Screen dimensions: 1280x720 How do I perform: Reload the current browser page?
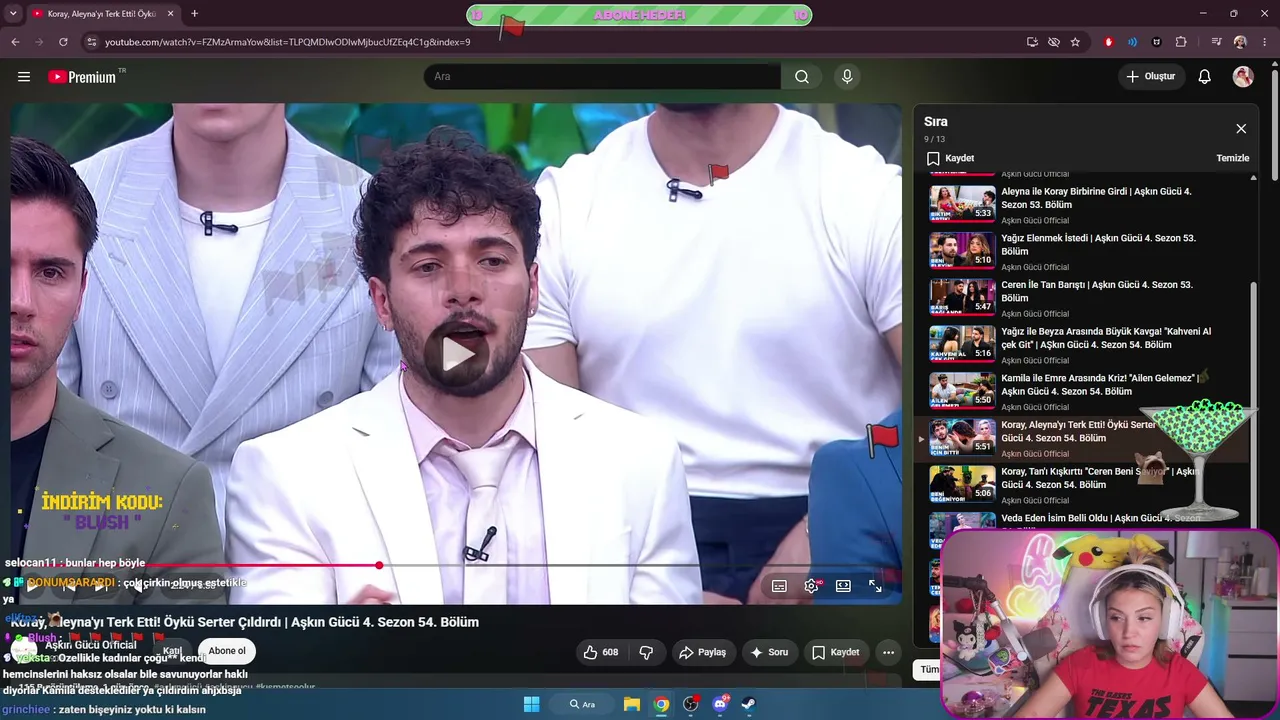(63, 42)
